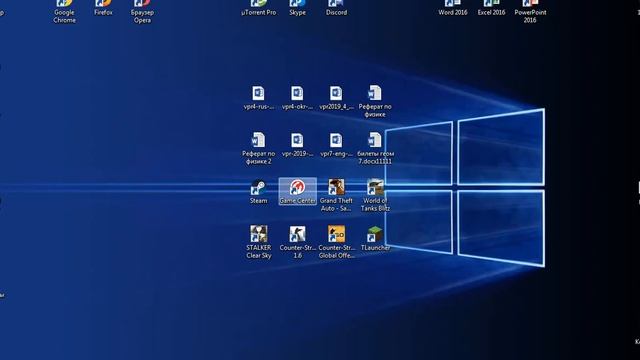Screen dimensions: 640x360
Task: Select the vpr4-okr Word document
Action: (297, 98)
